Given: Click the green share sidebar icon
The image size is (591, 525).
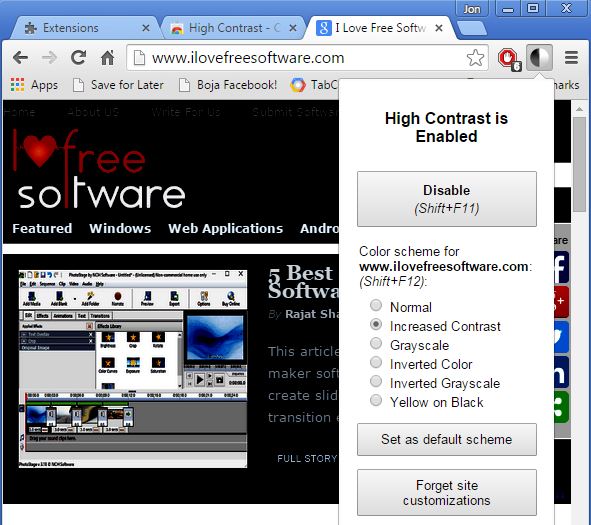Looking at the screenshot, I should [561, 407].
